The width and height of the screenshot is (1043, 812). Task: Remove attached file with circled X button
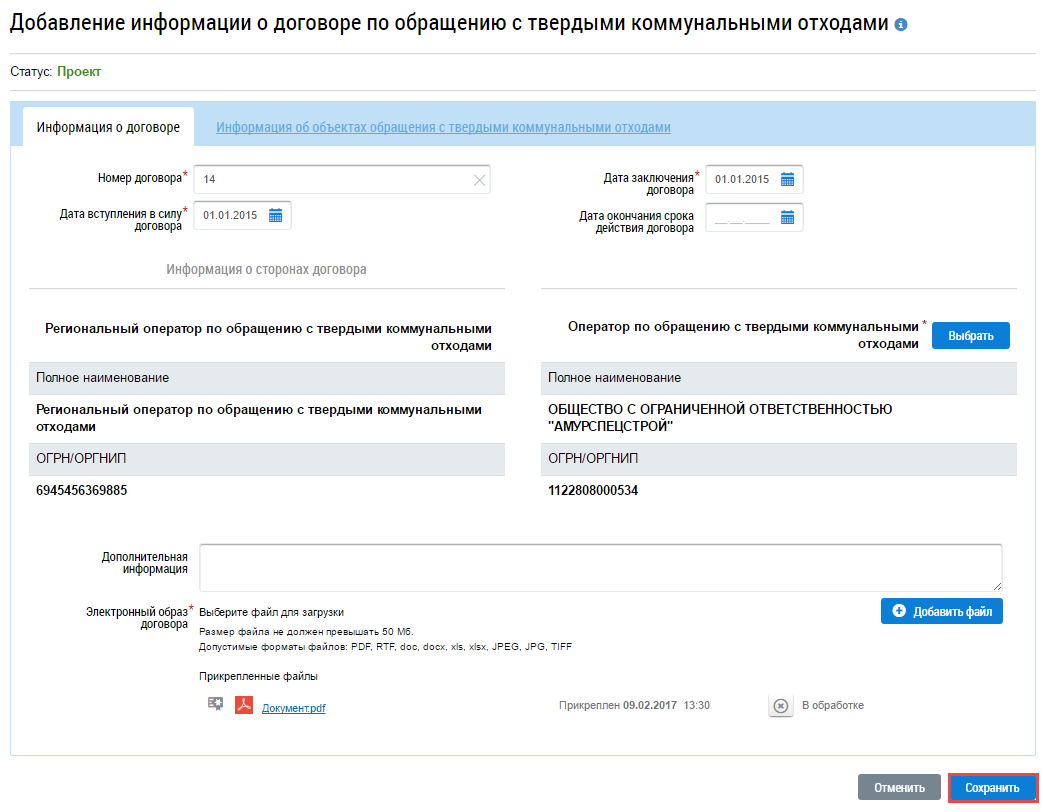781,706
